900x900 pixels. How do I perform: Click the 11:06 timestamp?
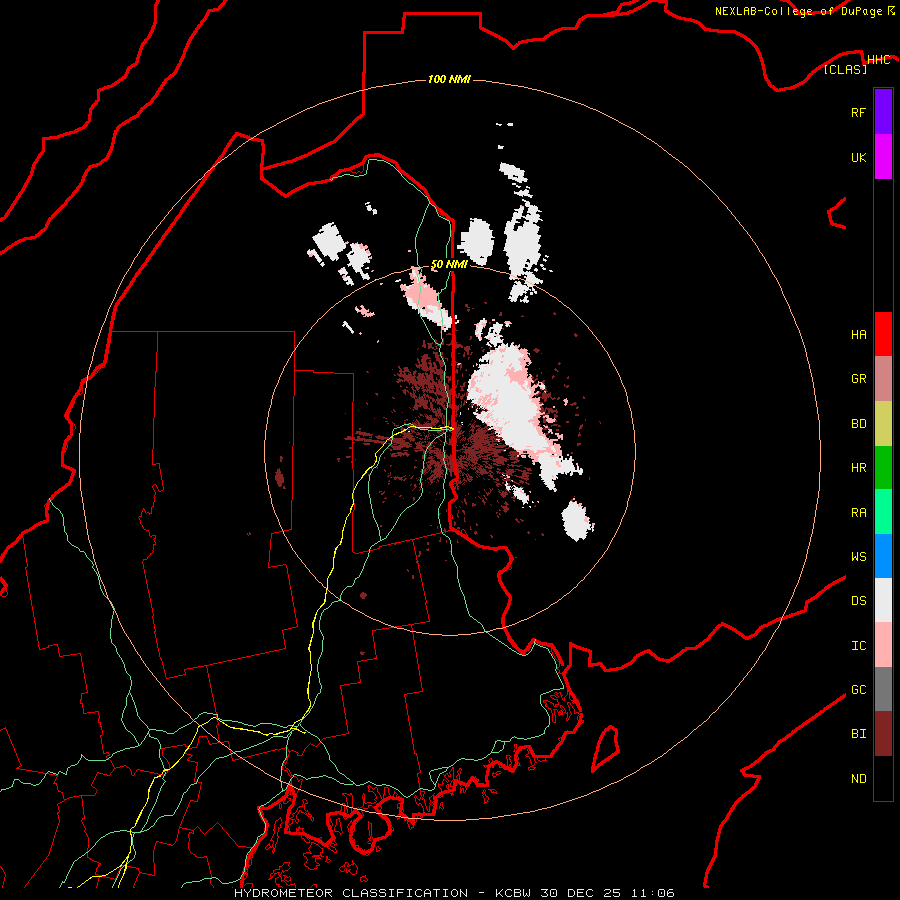pyautogui.click(x=653, y=893)
